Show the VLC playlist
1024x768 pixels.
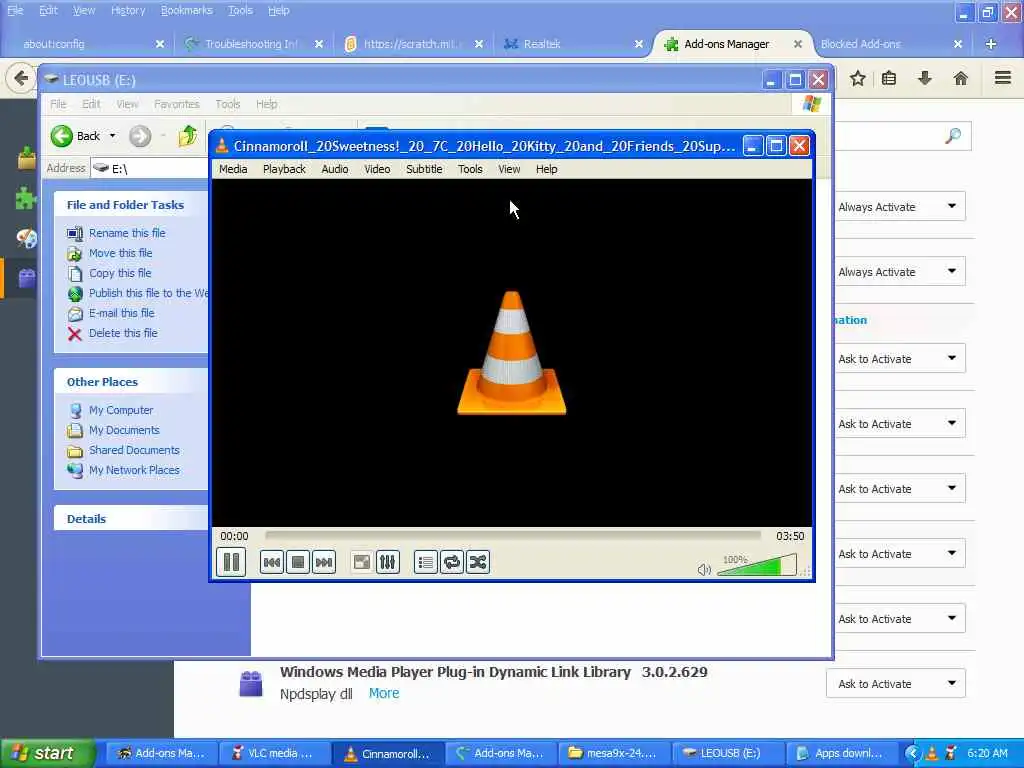click(426, 562)
